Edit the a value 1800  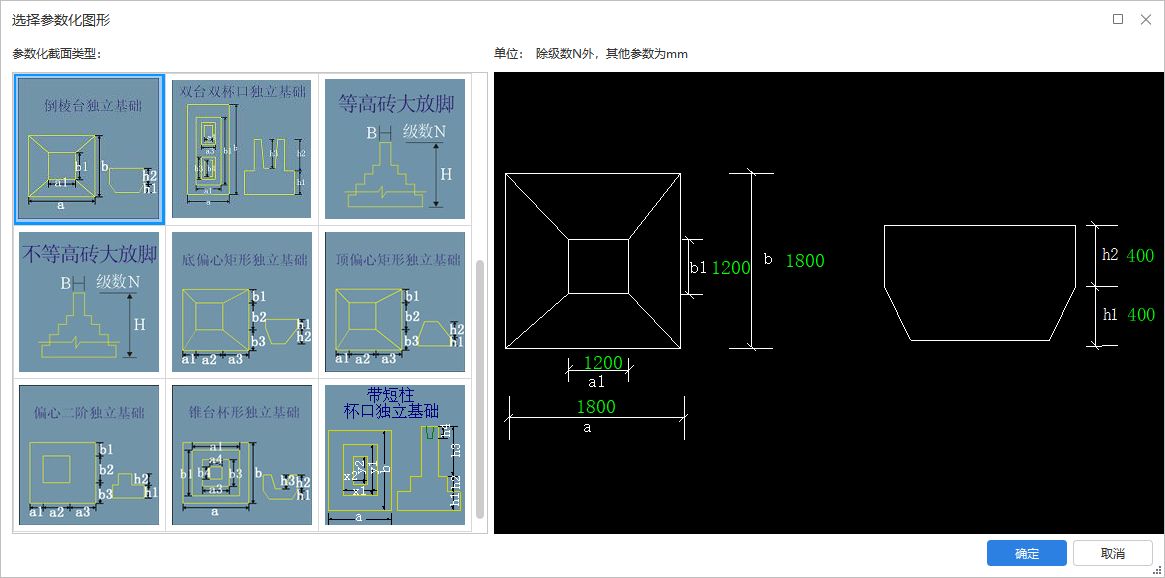pyautogui.click(x=597, y=406)
